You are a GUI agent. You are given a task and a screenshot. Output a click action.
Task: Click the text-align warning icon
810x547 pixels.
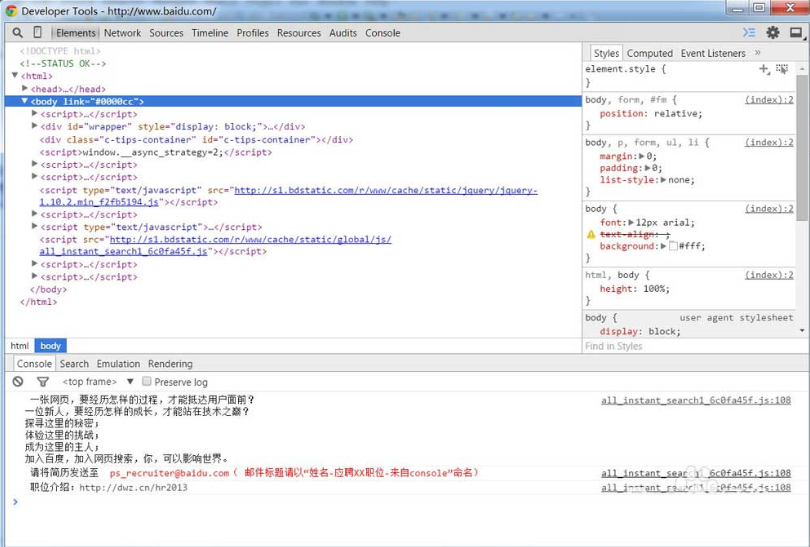tap(591, 235)
